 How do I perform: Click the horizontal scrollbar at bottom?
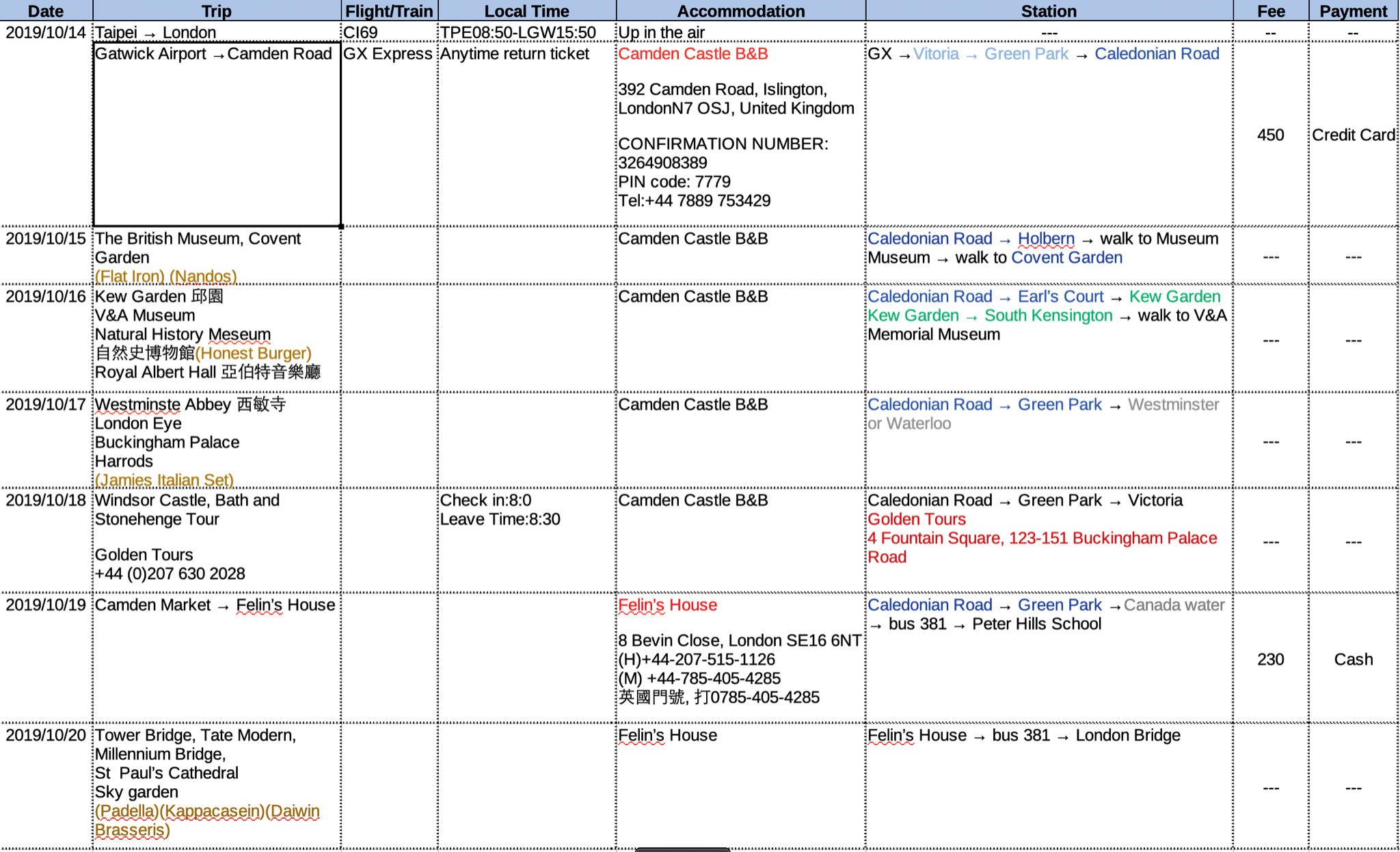point(682,849)
